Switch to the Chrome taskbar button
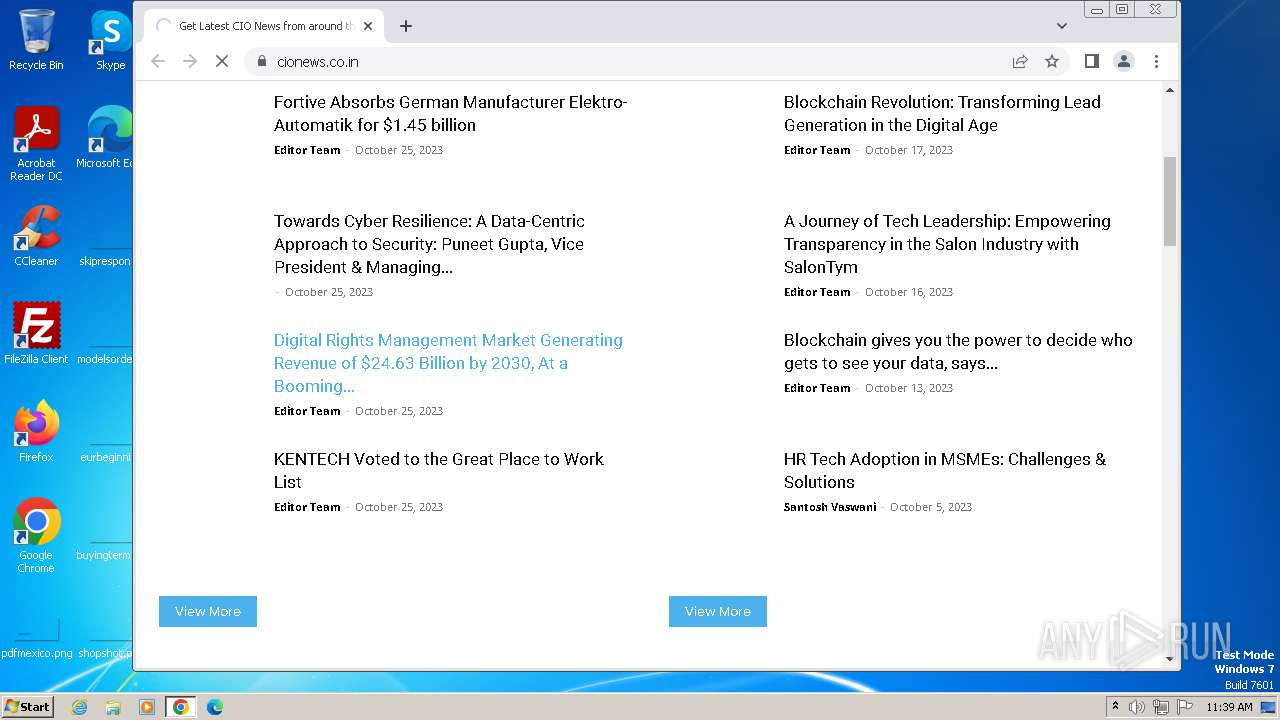Screen dimensions: 1280x720 click(x=181, y=707)
